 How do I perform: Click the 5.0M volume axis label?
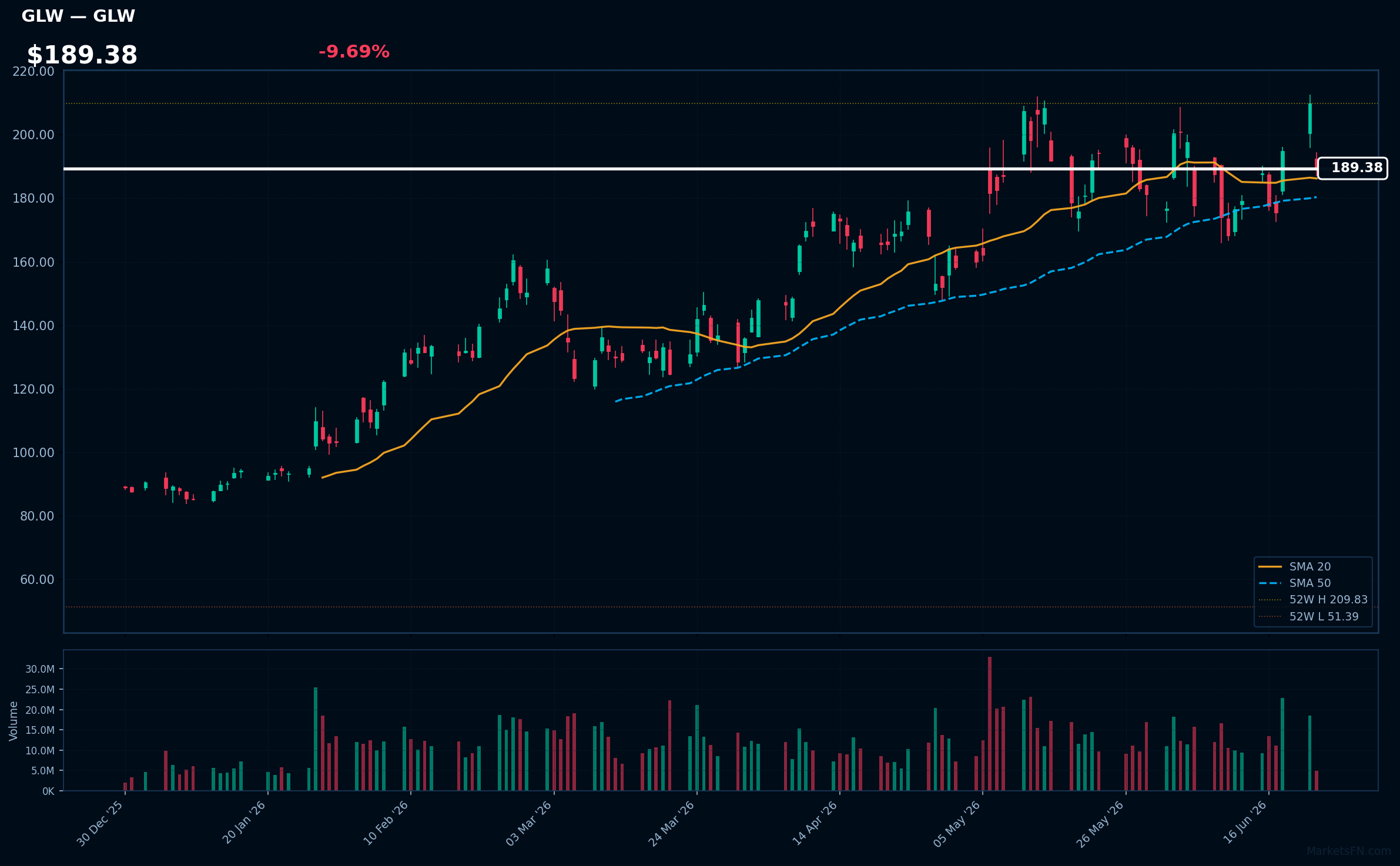pos(42,771)
